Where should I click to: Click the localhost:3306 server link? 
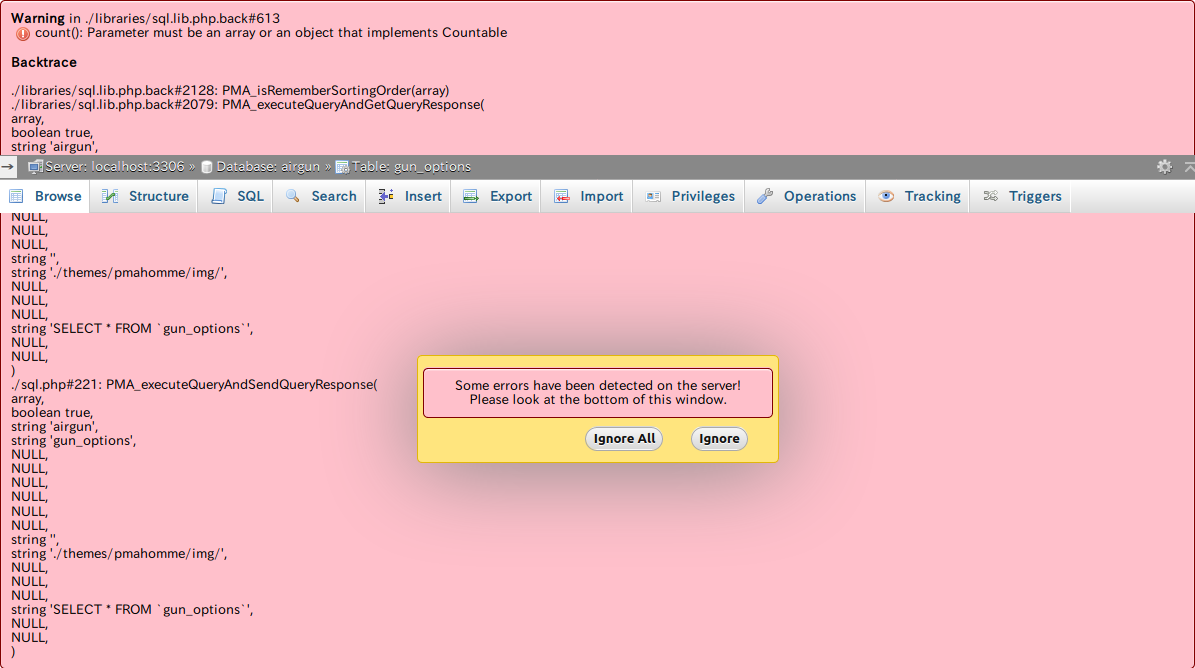(135, 167)
